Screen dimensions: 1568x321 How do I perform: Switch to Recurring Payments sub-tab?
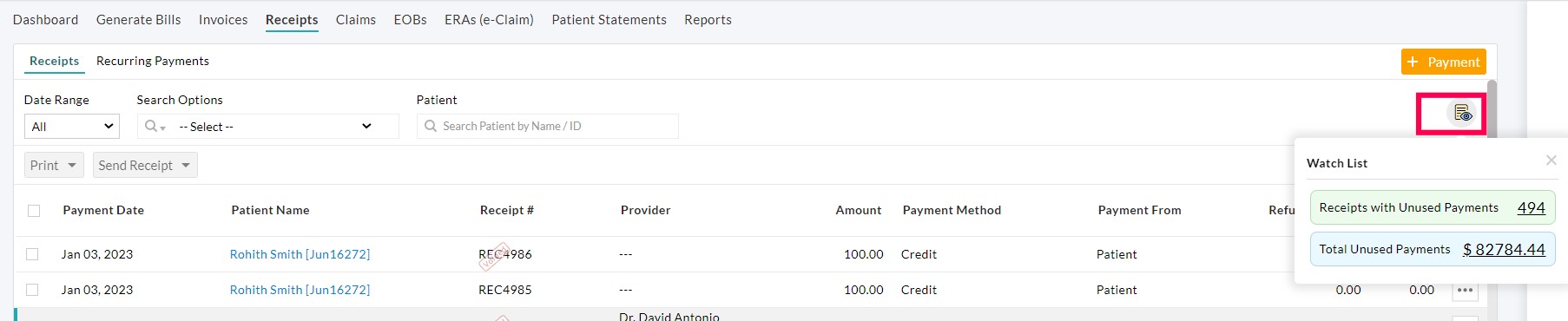tap(153, 61)
